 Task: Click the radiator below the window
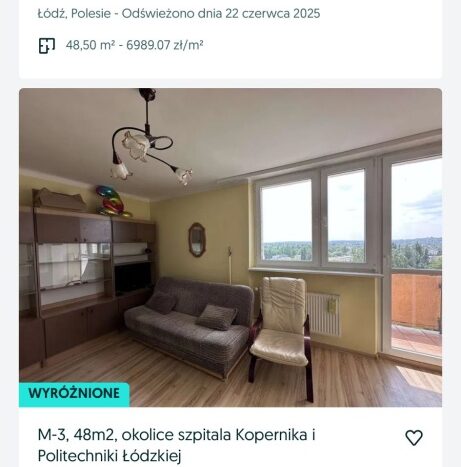coord(323,314)
